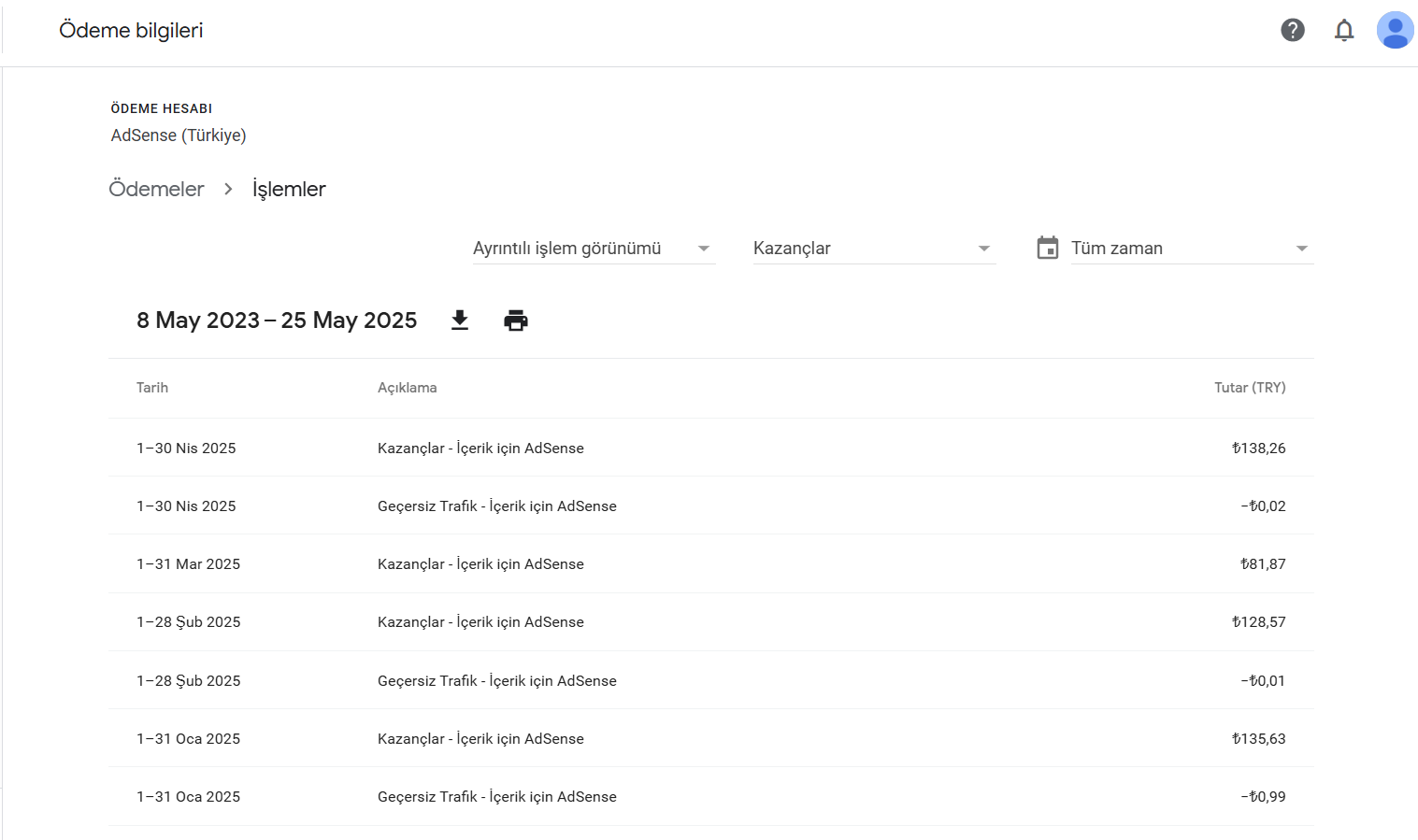
Task: Click the Tarih column header
Action: pos(152,388)
